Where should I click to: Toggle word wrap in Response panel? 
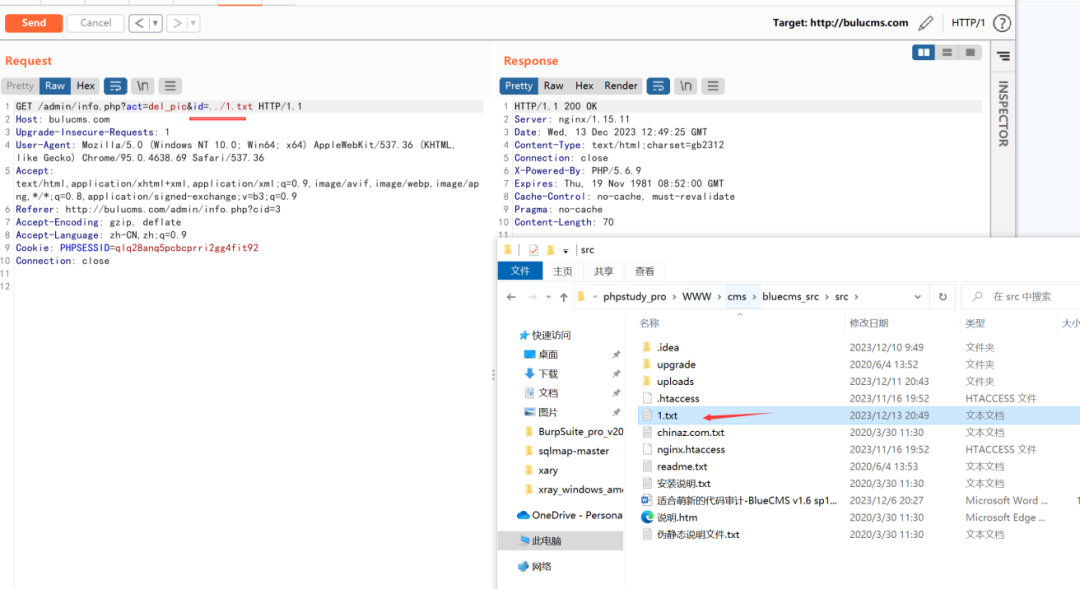(658, 85)
